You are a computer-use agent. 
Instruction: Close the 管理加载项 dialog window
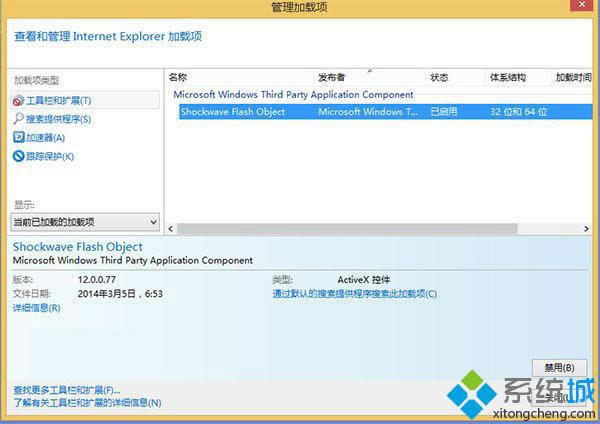click(582, 5)
